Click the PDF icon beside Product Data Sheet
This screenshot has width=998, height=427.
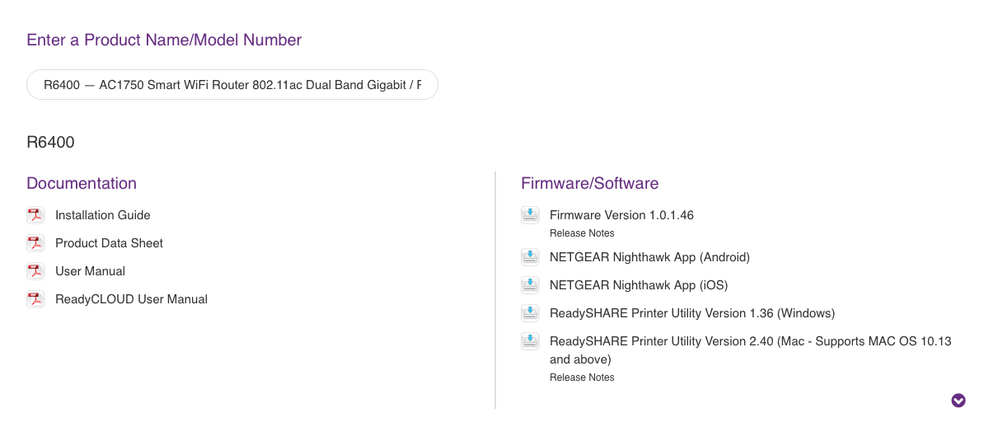pyautogui.click(x=36, y=243)
